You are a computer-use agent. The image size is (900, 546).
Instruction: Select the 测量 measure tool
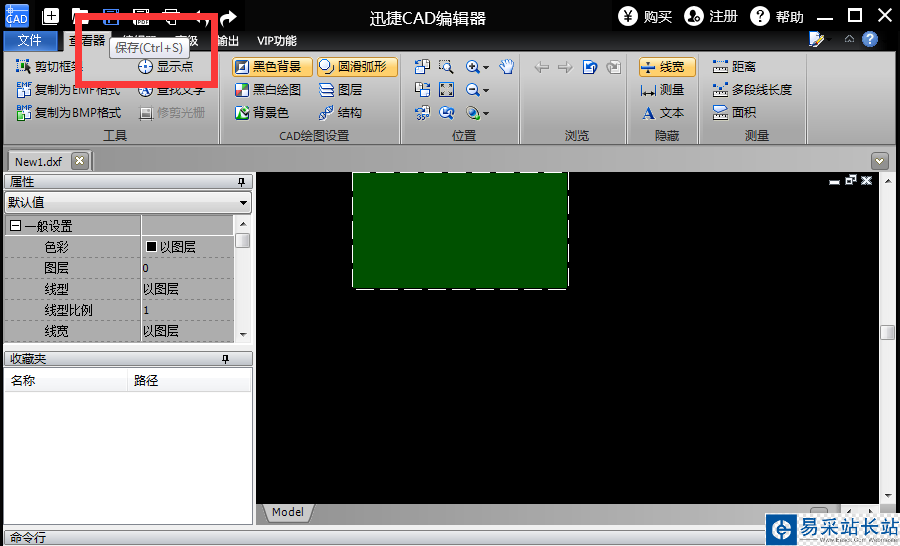click(662, 90)
